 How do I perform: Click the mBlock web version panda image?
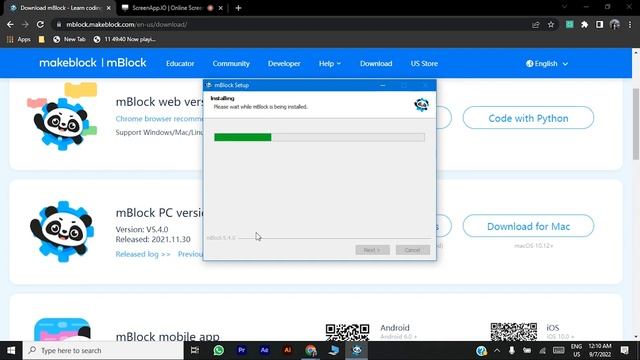tap(62, 118)
